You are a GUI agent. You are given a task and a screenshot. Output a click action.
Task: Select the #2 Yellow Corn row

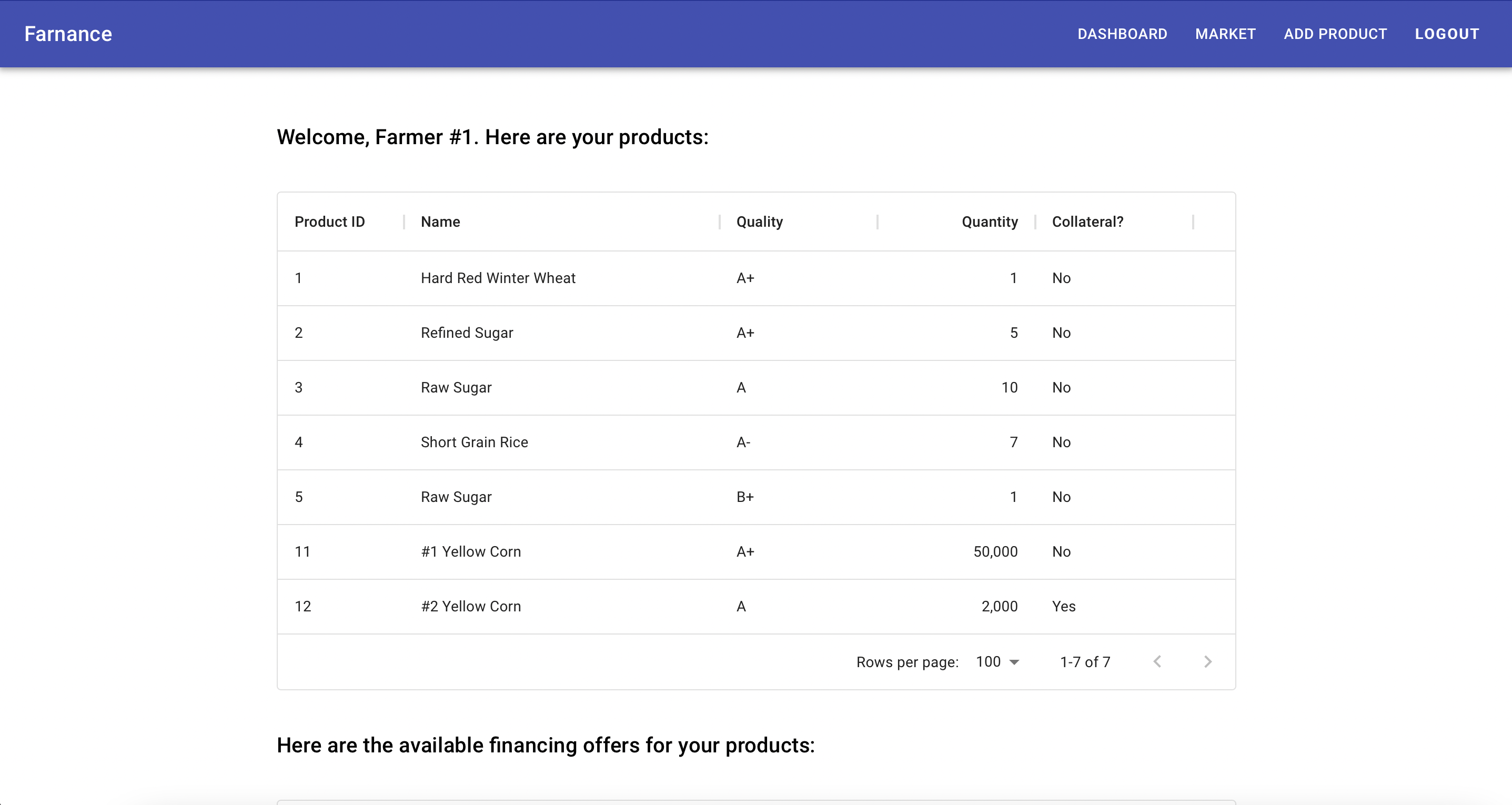tap(471, 606)
